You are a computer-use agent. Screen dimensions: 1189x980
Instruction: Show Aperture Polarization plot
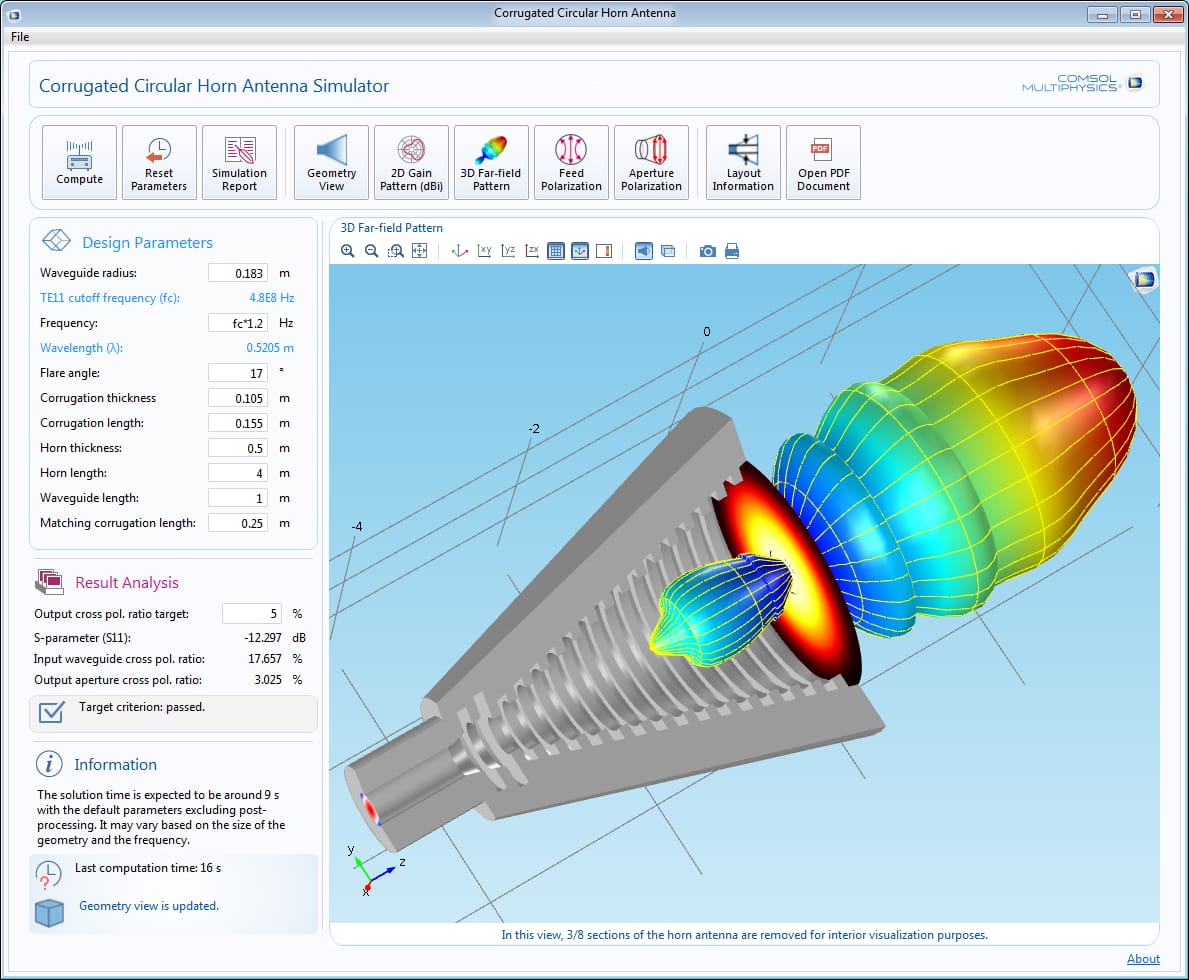coord(651,162)
